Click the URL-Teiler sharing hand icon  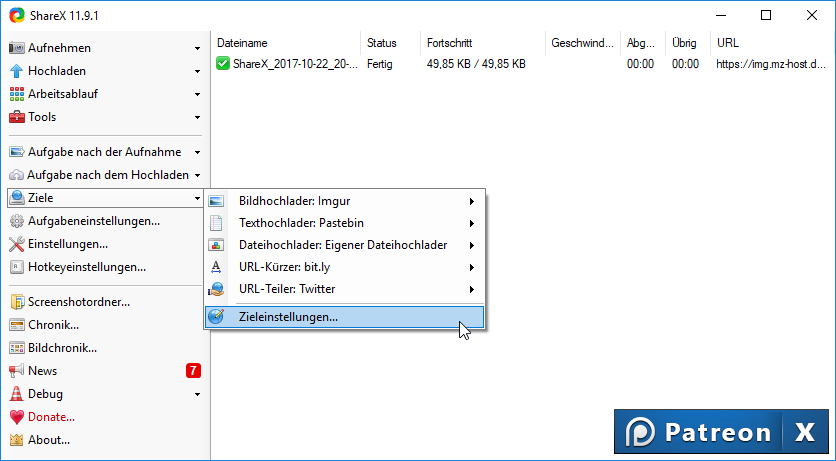216,289
